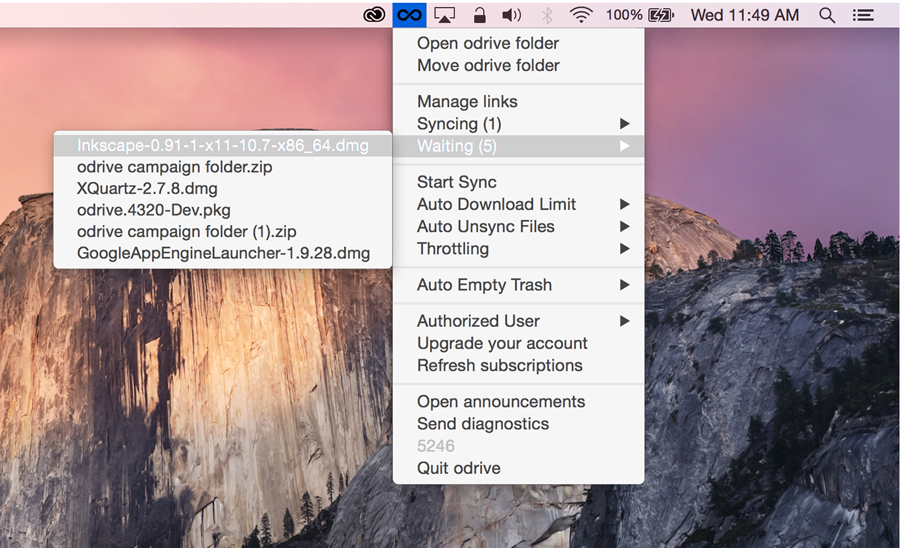Choose Quit odrive
The width and height of the screenshot is (900, 548).
(x=518, y=468)
